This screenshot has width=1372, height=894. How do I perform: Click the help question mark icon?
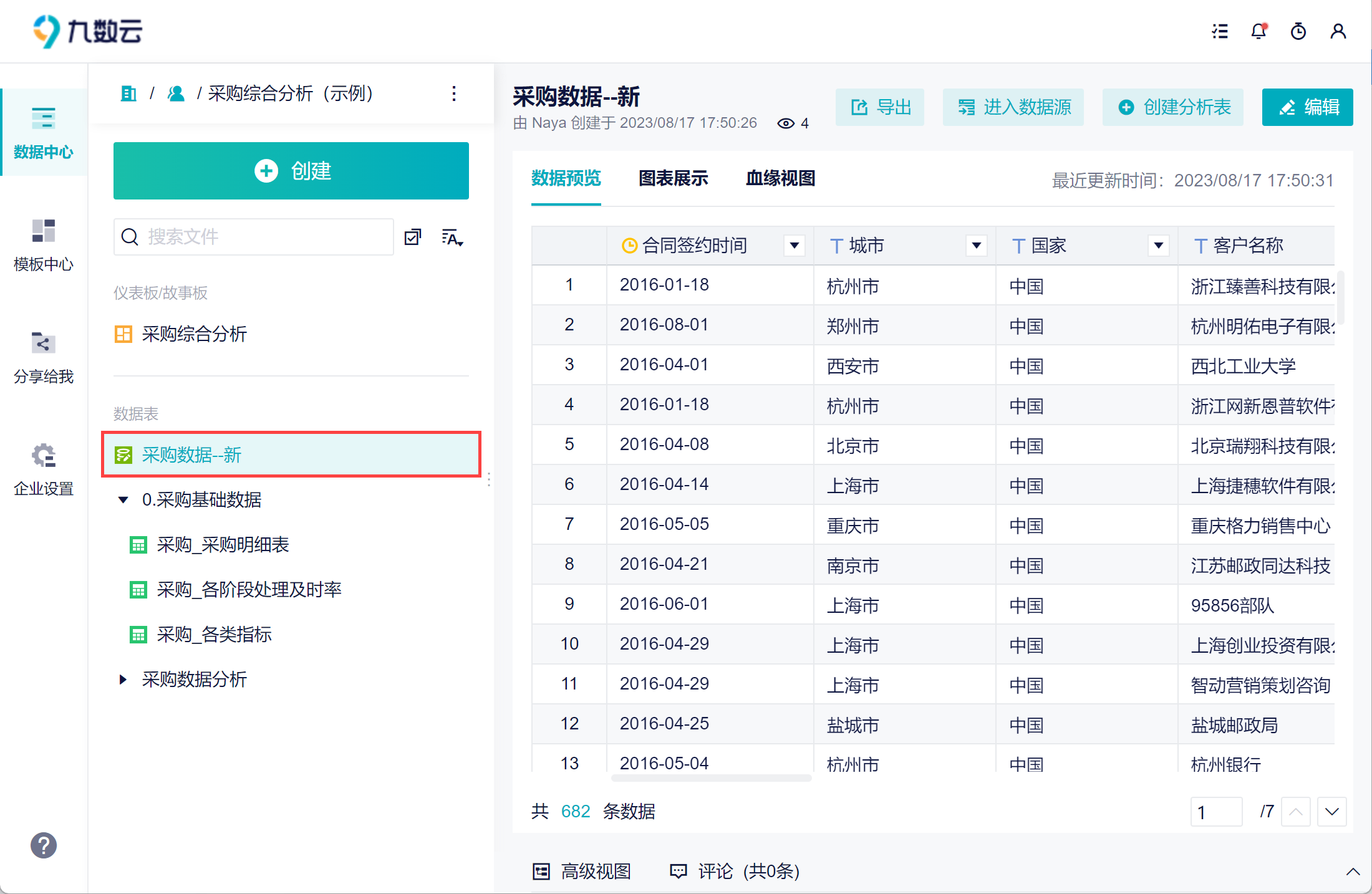pyautogui.click(x=44, y=845)
